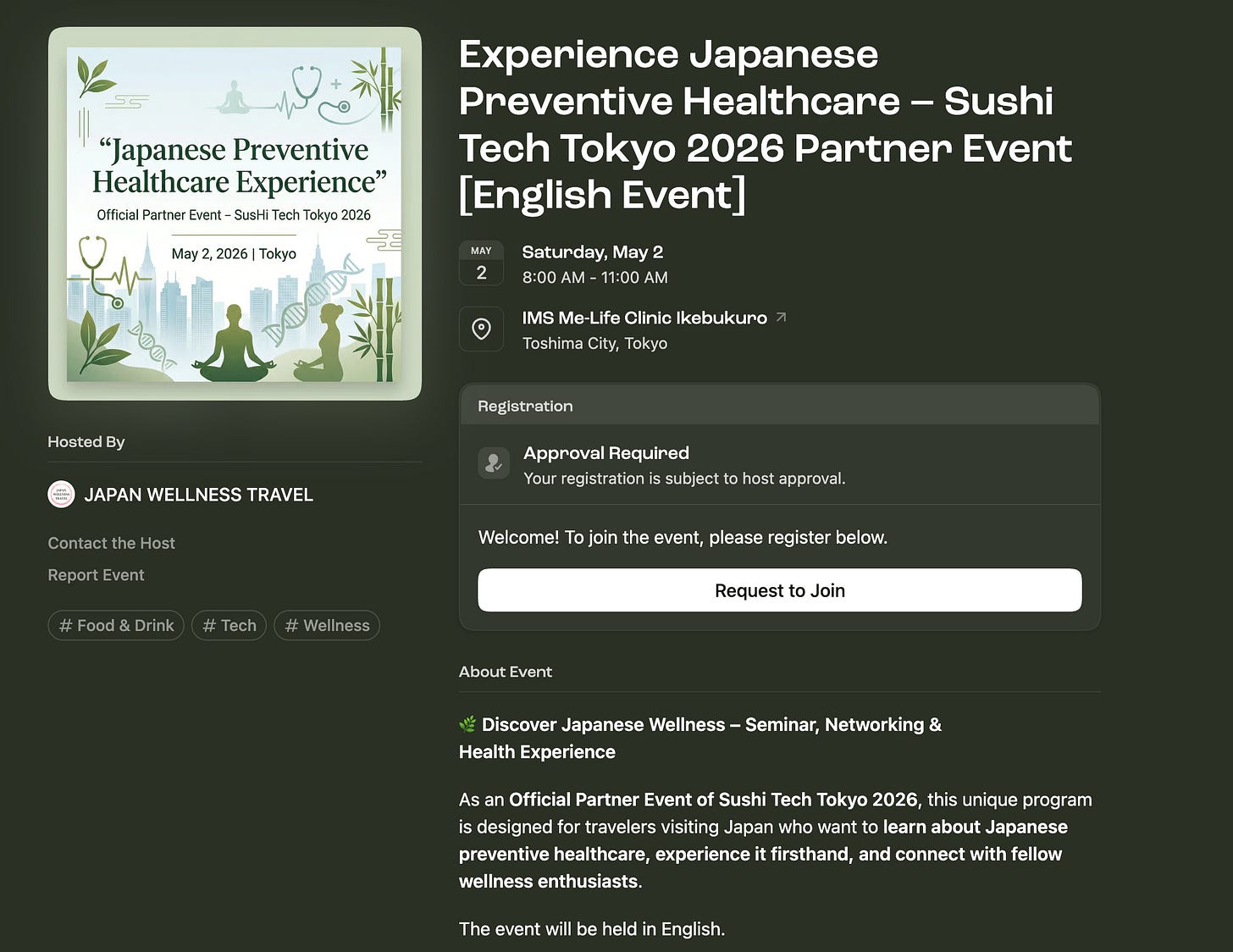Open the JAPAN WELLNESS TRAVEL host profile
This screenshot has width=1233, height=952.
tap(198, 495)
